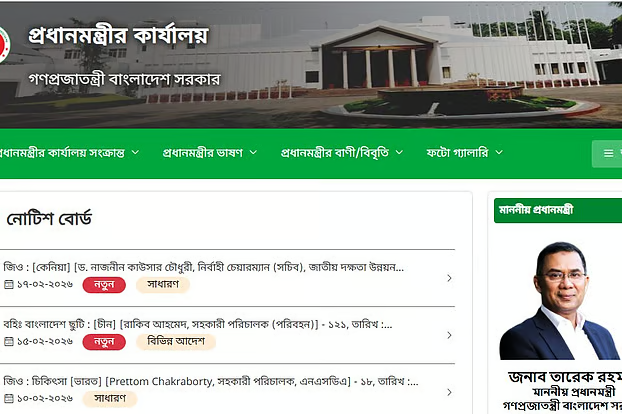
Task: Expand the প্রধানমন্ত্রীর বাণী/বিবৃতি dropdown chevron
Action: click(x=399, y=152)
